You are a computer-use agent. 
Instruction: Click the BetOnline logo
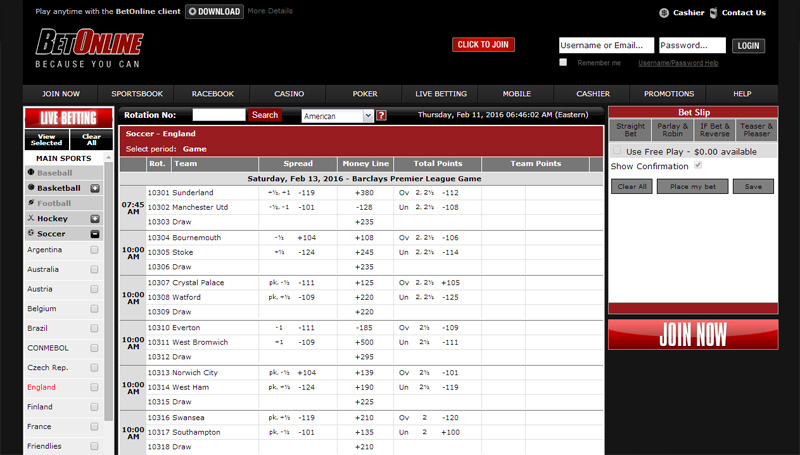(89, 48)
